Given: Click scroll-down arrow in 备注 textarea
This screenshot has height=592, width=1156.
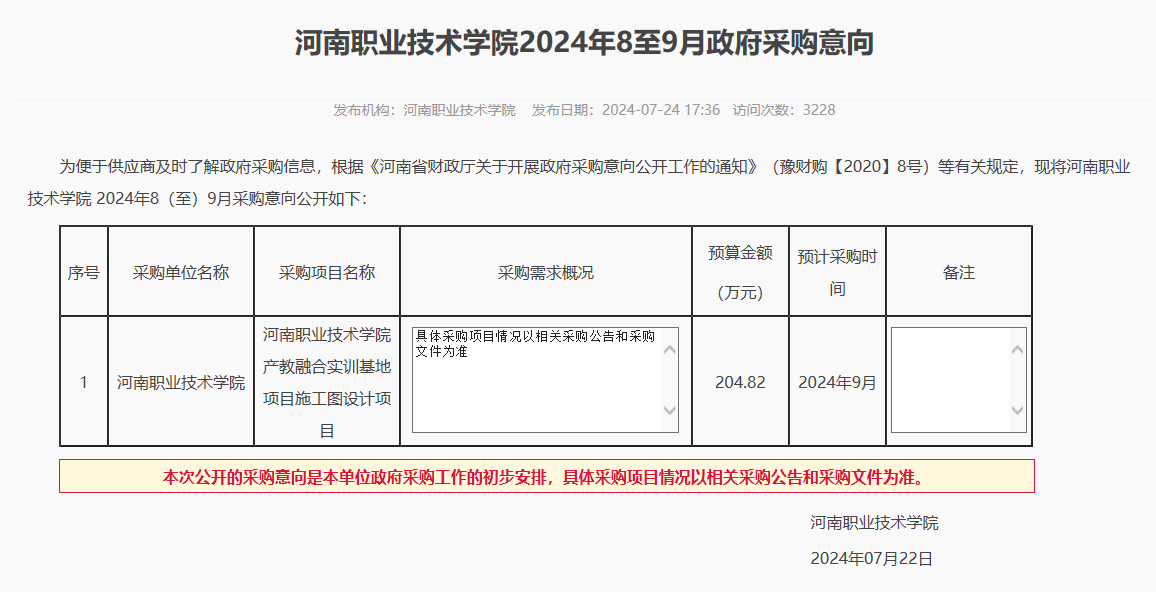Looking at the screenshot, I should coord(1017,411).
